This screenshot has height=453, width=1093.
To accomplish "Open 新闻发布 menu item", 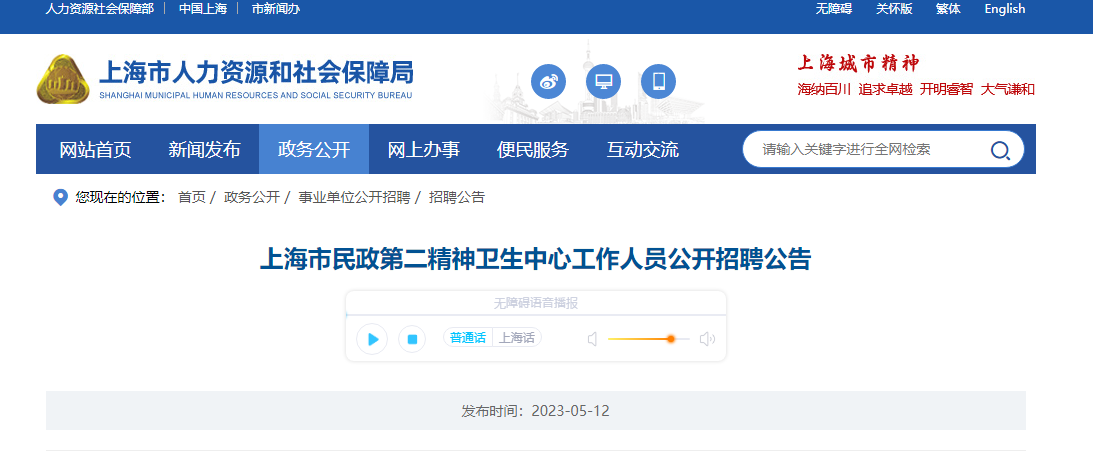I will pos(204,149).
